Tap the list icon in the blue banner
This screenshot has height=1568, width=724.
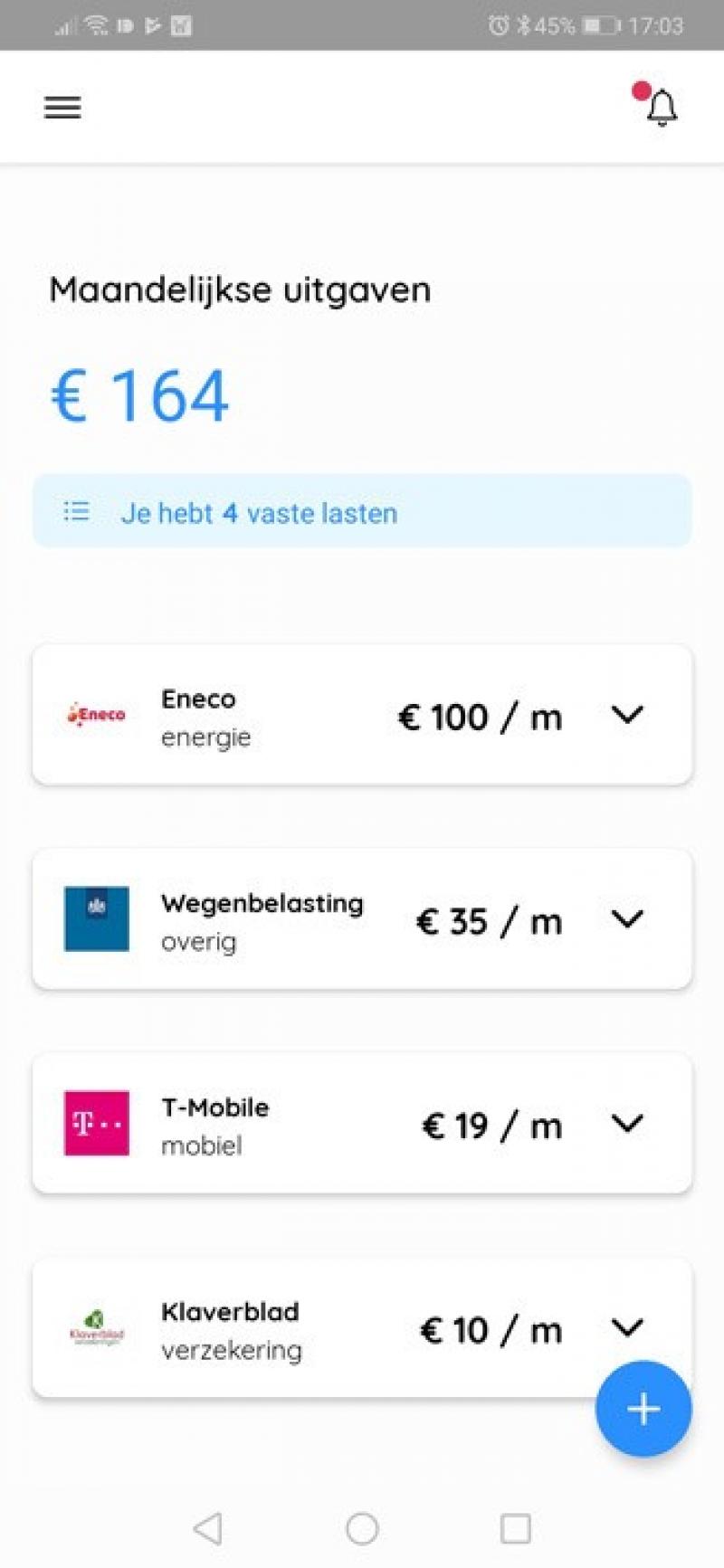pos(77,512)
